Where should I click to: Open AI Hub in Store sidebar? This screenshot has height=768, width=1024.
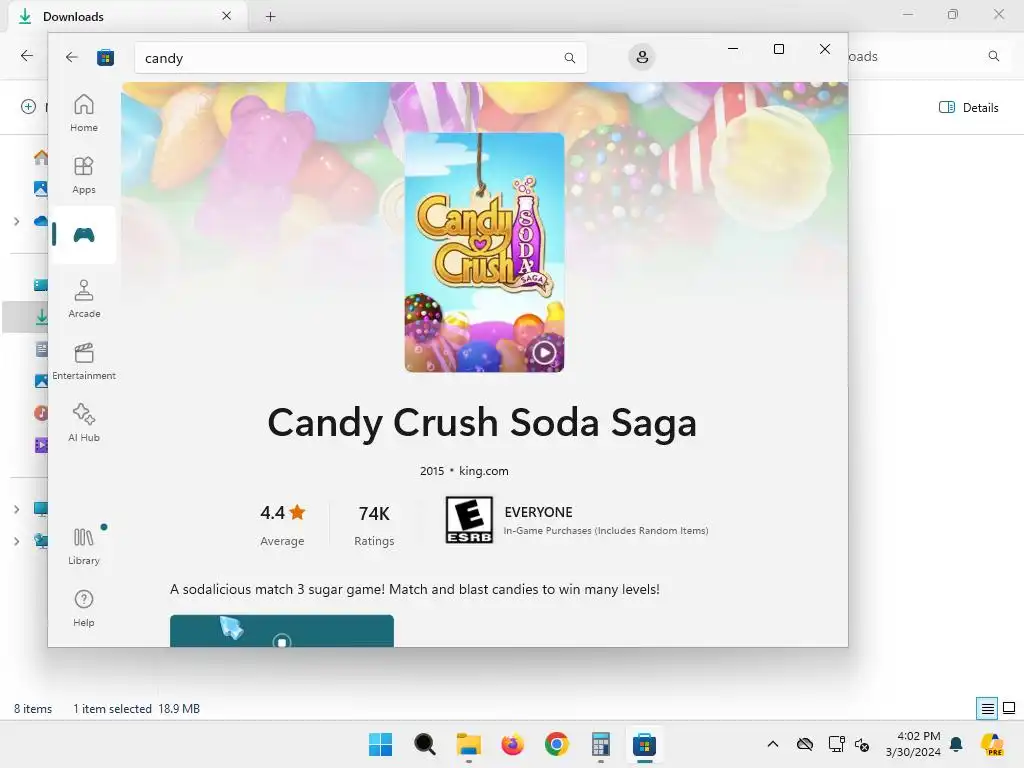(x=84, y=423)
